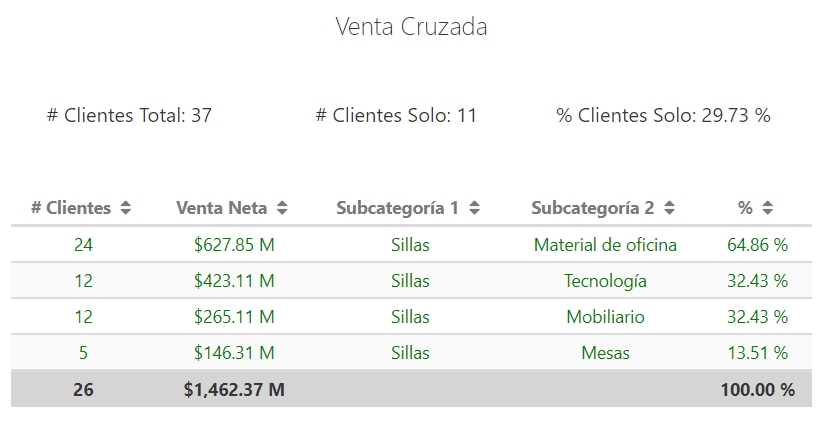The image size is (830, 423).
Task: Click the # Clientes column header
Action: pyautogui.click(x=71, y=208)
